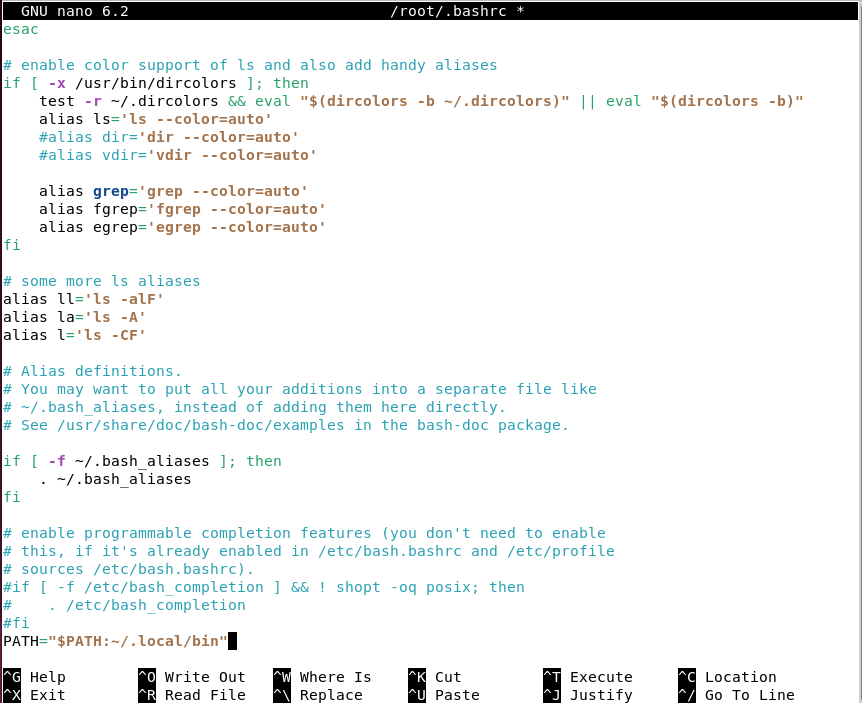Click the alias grep='grep --color=auto' line
This screenshot has width=862, height=703.
(173, 191)
